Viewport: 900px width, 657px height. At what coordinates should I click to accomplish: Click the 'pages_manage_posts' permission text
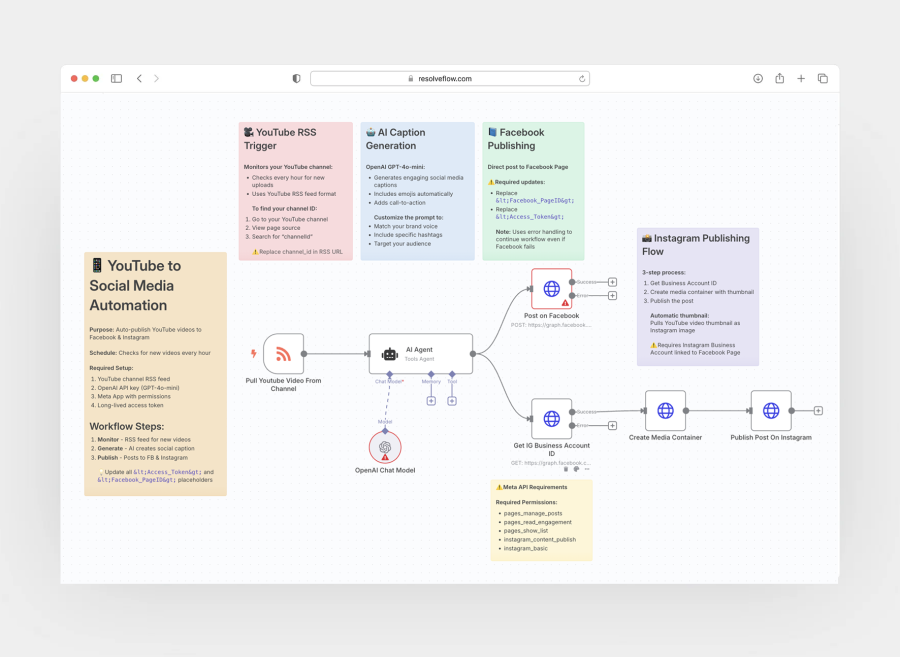[x=533, y=514]
